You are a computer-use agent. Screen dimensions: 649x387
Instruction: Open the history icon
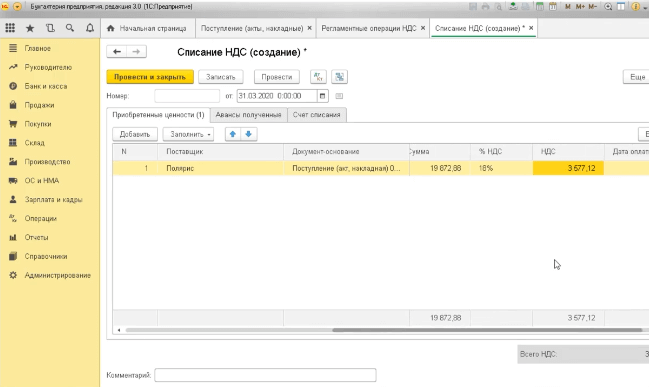coord(50,28)
